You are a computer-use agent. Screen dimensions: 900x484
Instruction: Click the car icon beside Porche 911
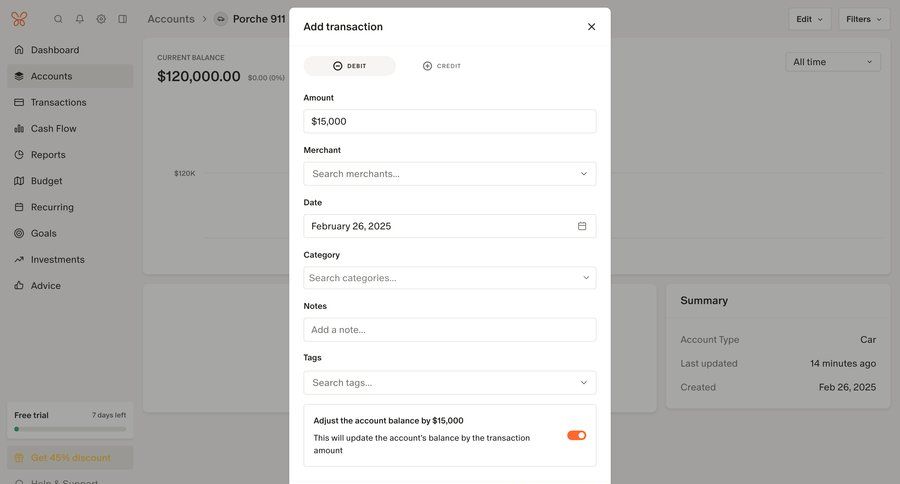click(x=220, y=19)
